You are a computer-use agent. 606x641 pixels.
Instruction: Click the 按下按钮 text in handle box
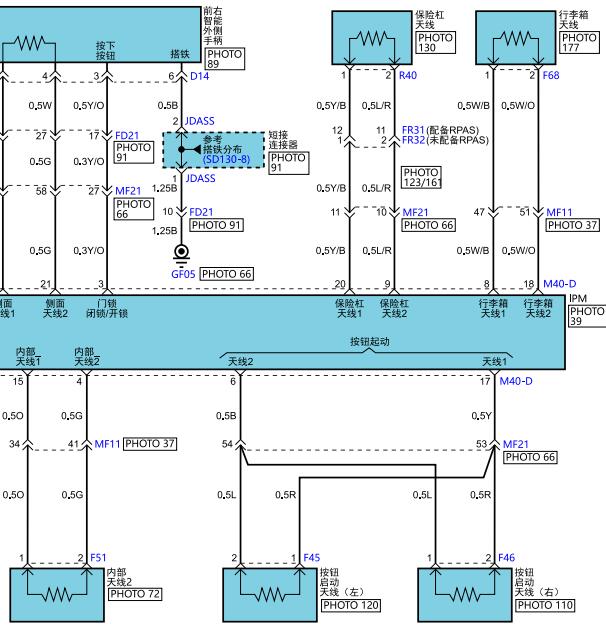coord(105,51)
